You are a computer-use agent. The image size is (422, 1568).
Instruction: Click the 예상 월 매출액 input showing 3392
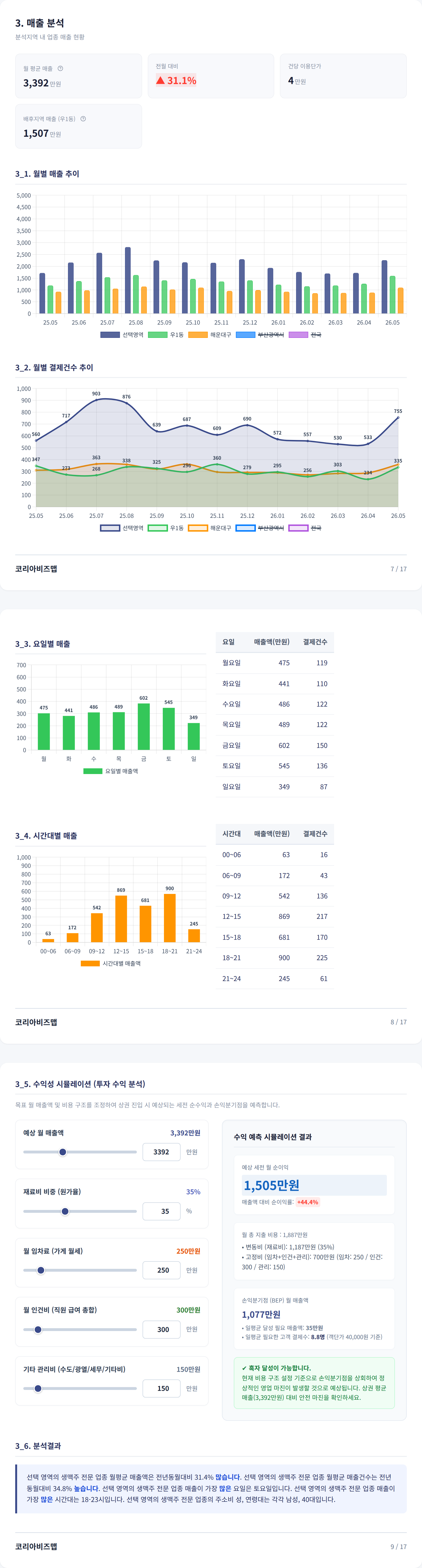pyautogui.click(x=161, y=1152)
